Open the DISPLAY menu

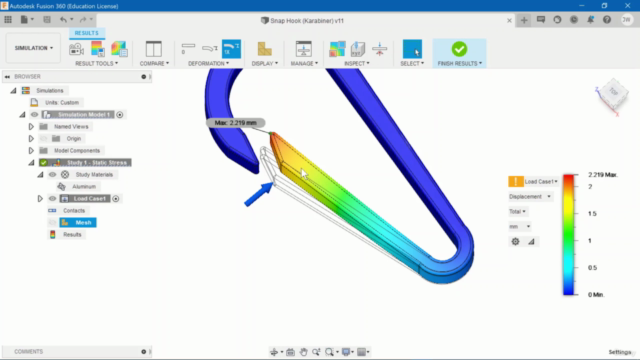tap(265, 63)
